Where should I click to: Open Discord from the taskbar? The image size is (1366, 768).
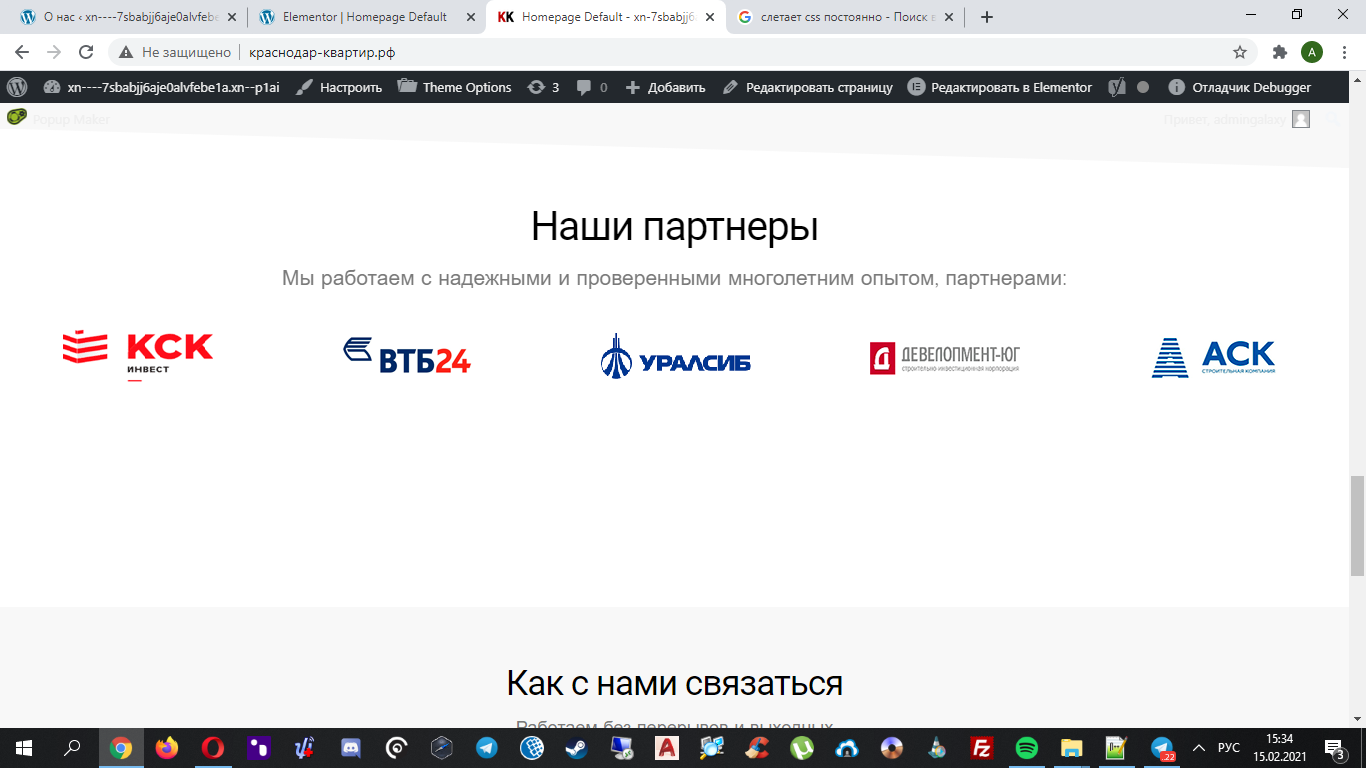pyautogui.click(x=350, y=747)
